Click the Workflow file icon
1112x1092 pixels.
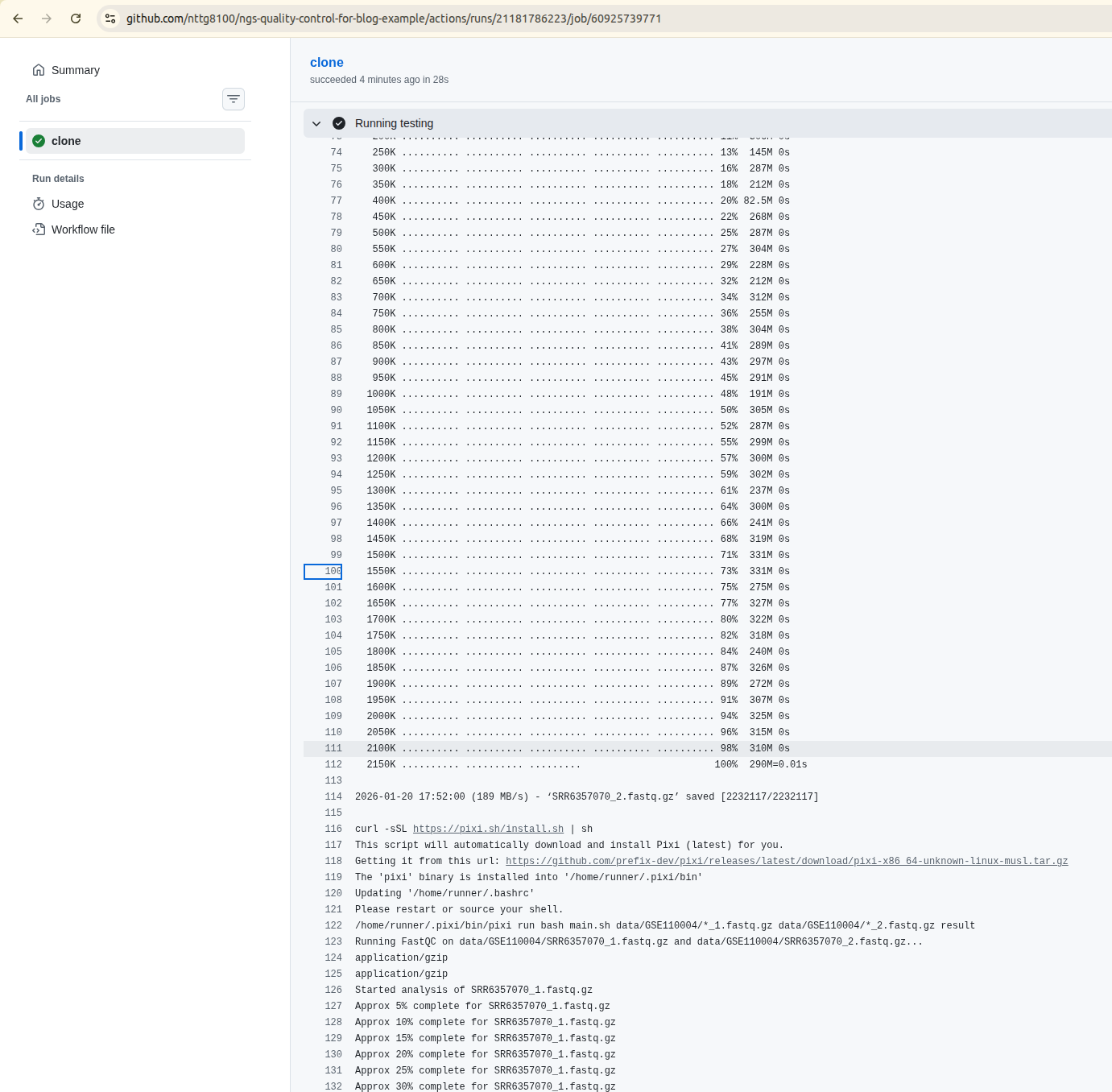[x=39, y=230]
